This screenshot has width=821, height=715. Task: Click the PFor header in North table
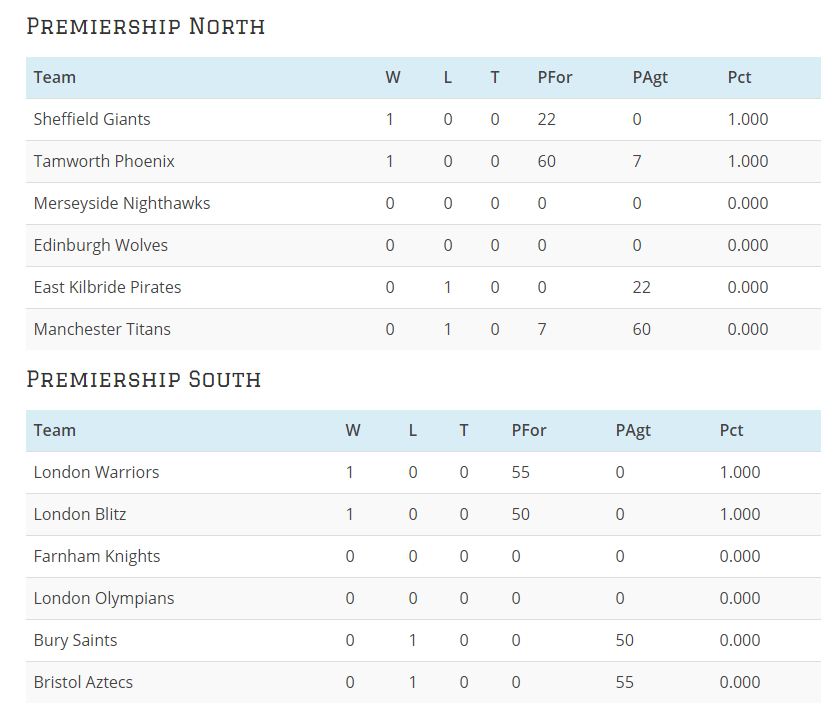click(555, 77)
